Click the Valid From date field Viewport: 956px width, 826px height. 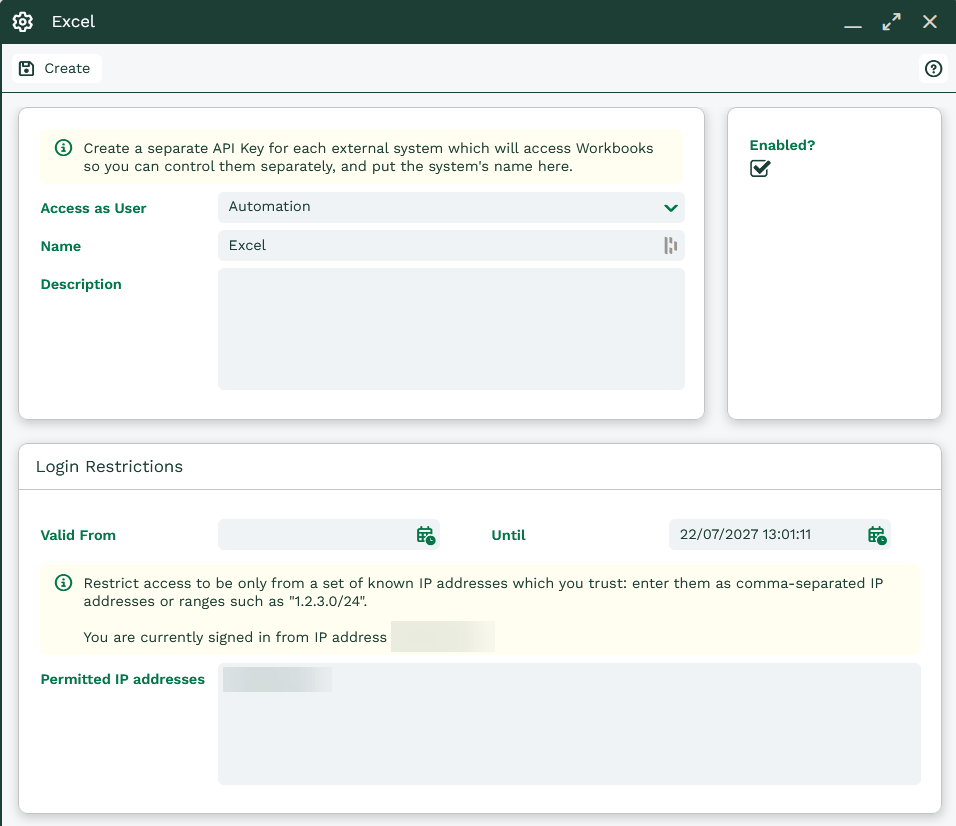click(329, 535)
